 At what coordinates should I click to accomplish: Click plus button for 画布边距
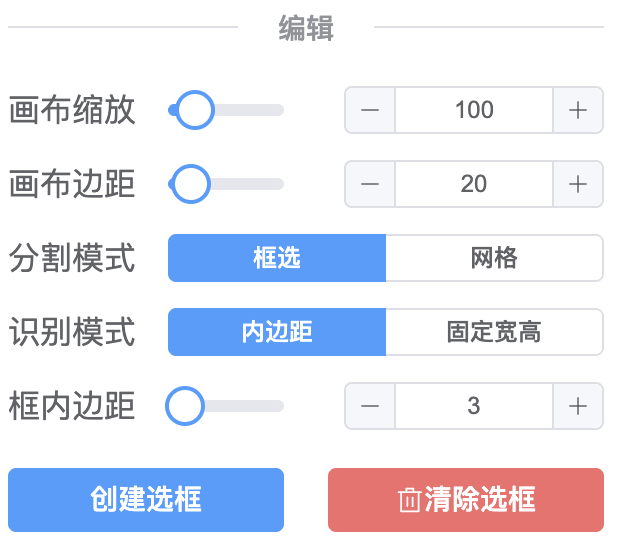click(x=578, y=184)
